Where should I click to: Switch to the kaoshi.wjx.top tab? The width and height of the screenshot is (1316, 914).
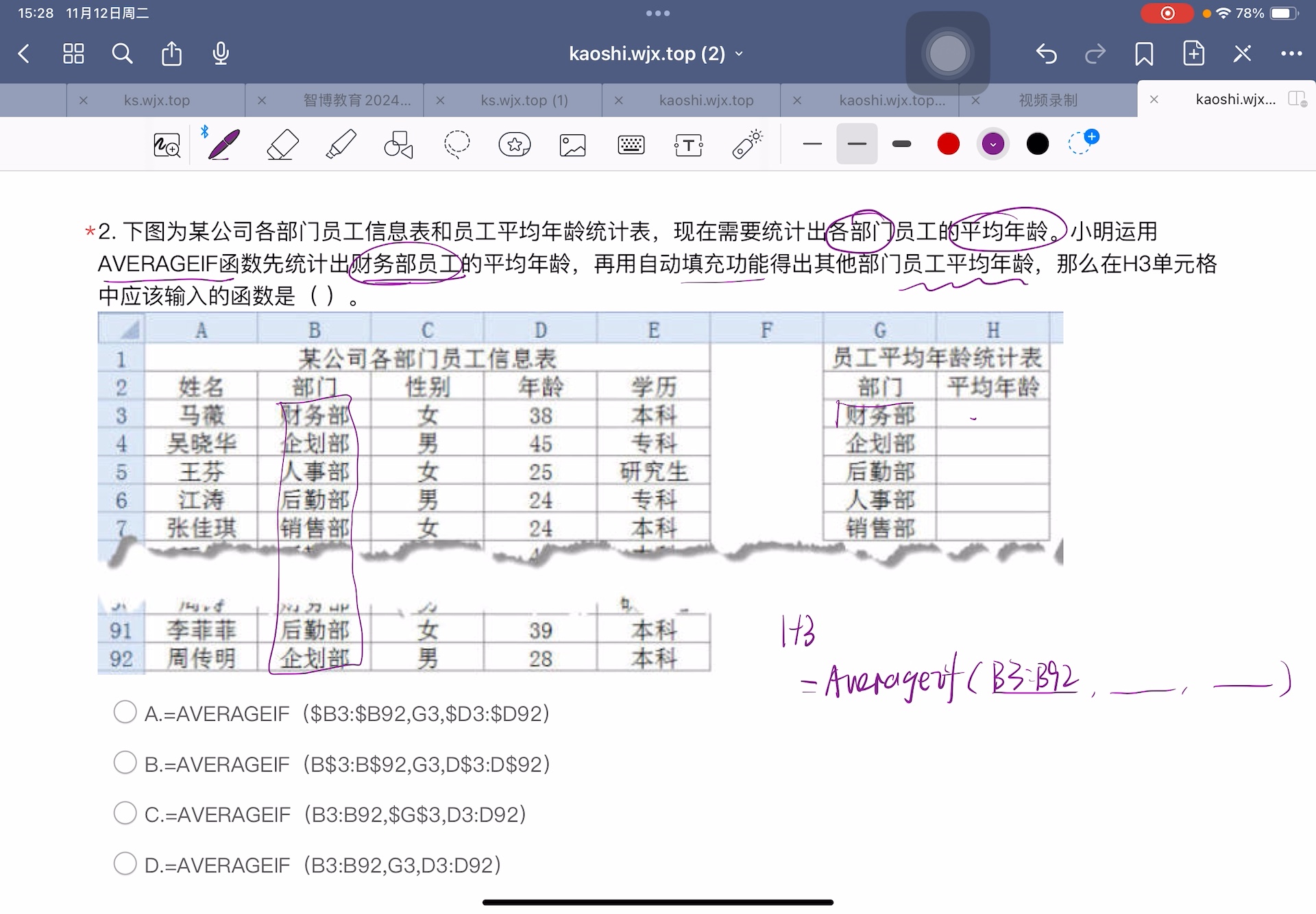point(706,100)
